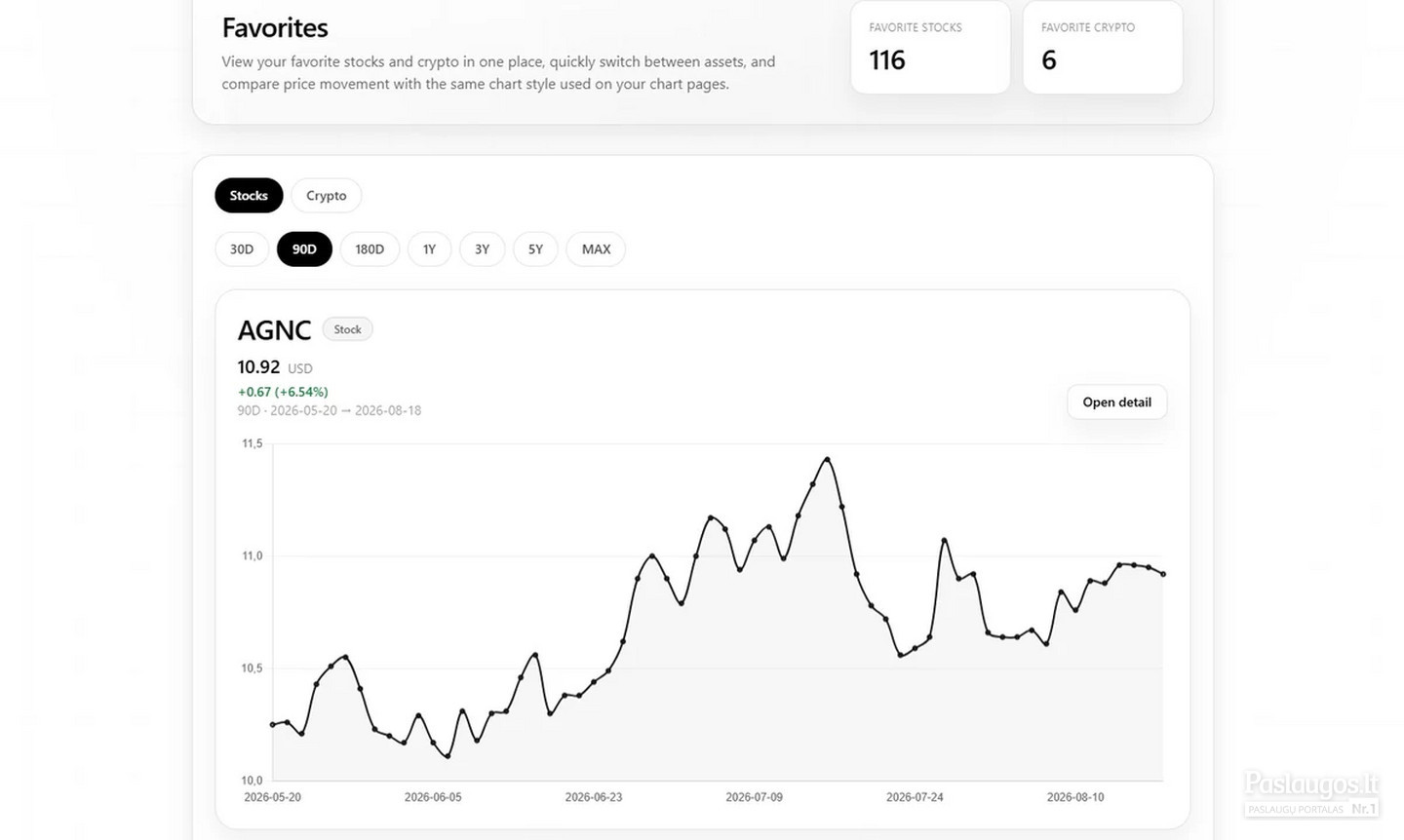1404x840 pixels.
Task: Click the first data point at 2026-05-20
Action: pyautogui.click(x=273, y=724)
